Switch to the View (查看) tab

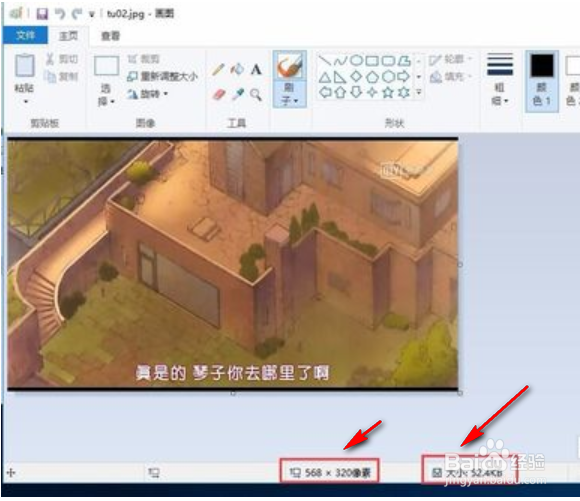click(110, 36)
